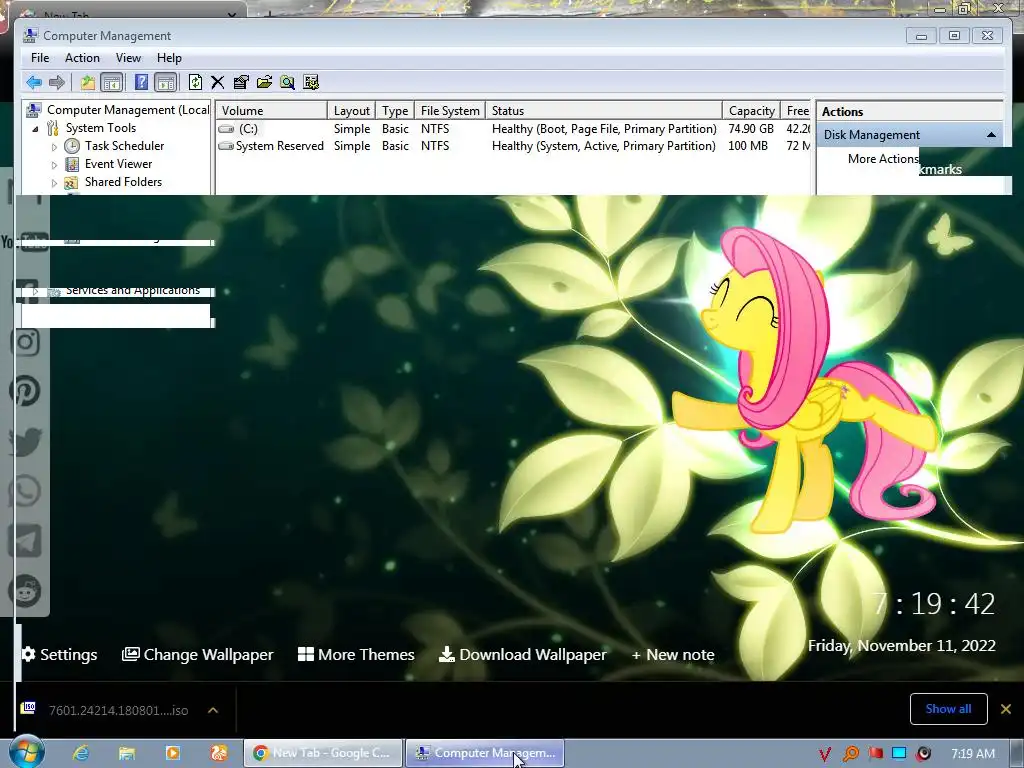Screen dimensions: 1024x768
Task: Expand the 7601 iso download options chevron
Action: (213, 710)
